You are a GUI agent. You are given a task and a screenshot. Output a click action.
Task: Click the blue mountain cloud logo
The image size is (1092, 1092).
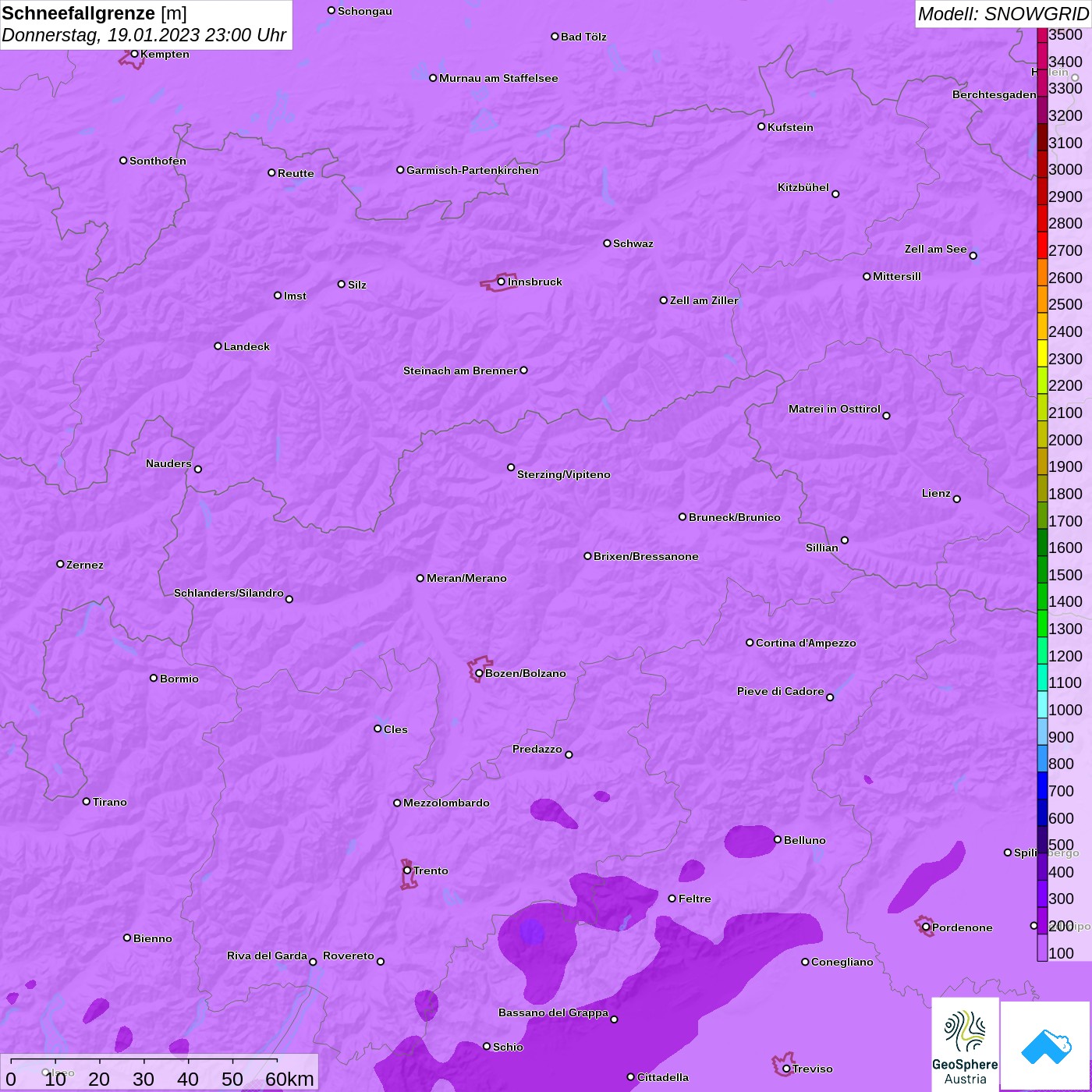(x=1046, y=1045)
